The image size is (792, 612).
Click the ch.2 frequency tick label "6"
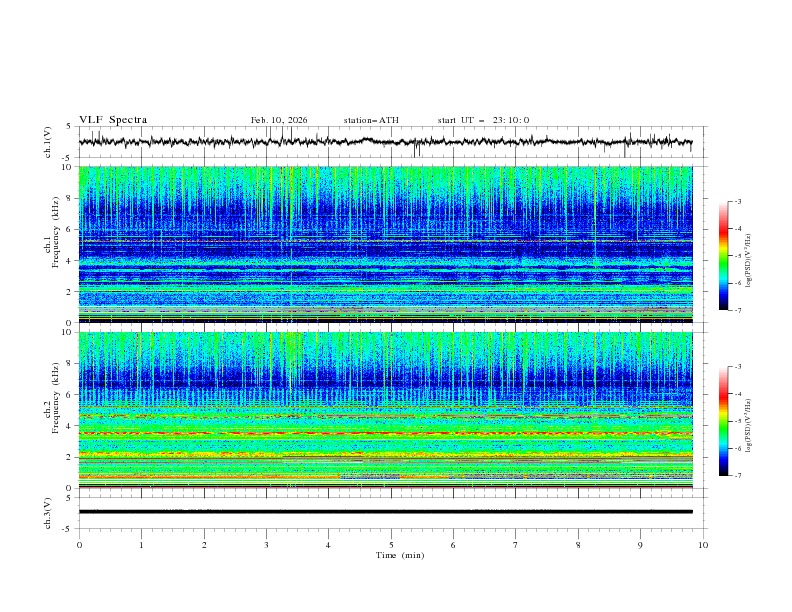click(x=70, y=395)
